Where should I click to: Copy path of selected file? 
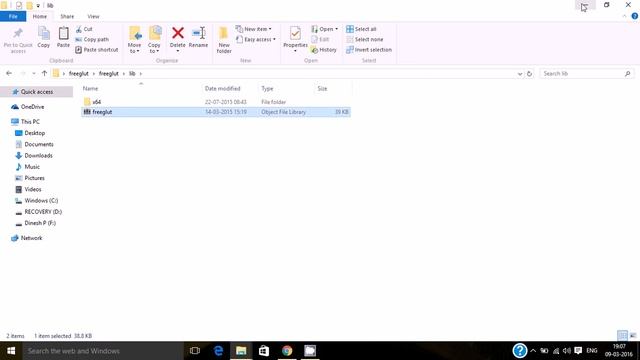[92, 40]
